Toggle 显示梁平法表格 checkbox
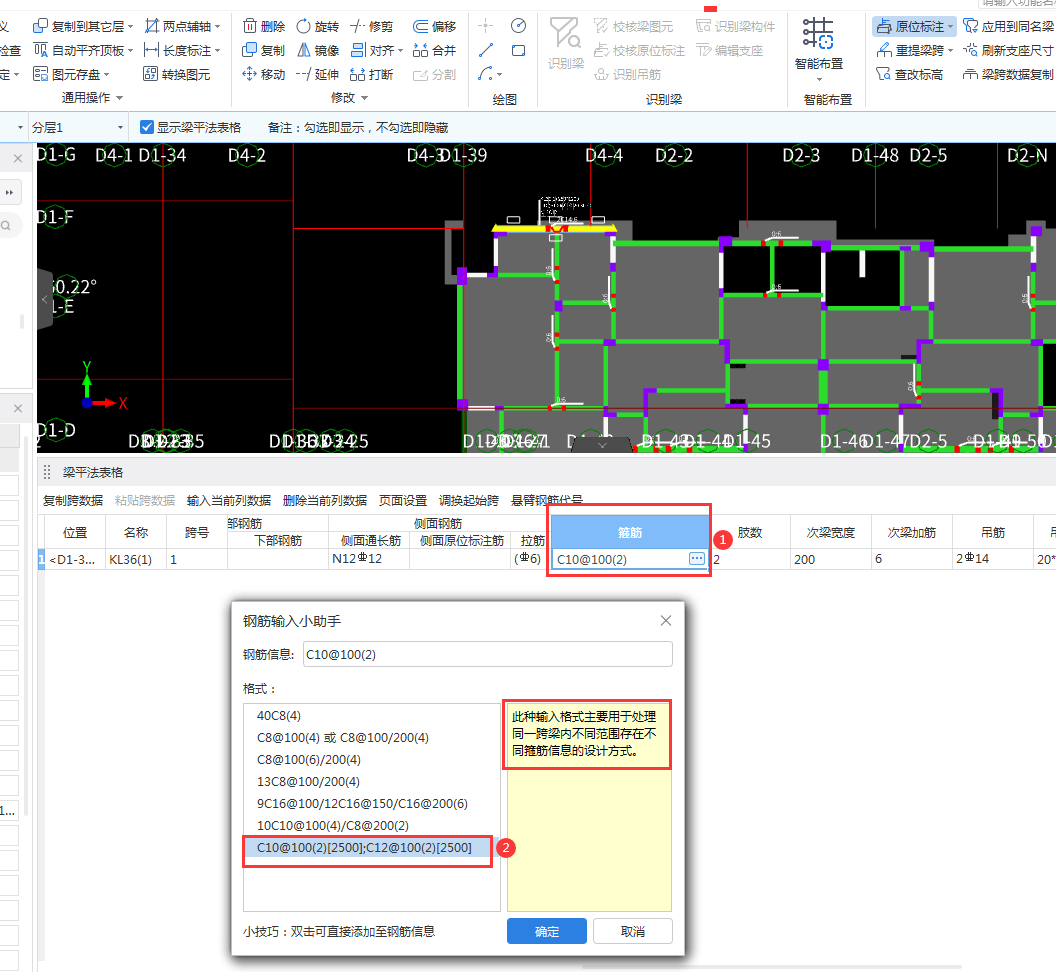Viewport: 1056px width, 972px height. (147, 127)
